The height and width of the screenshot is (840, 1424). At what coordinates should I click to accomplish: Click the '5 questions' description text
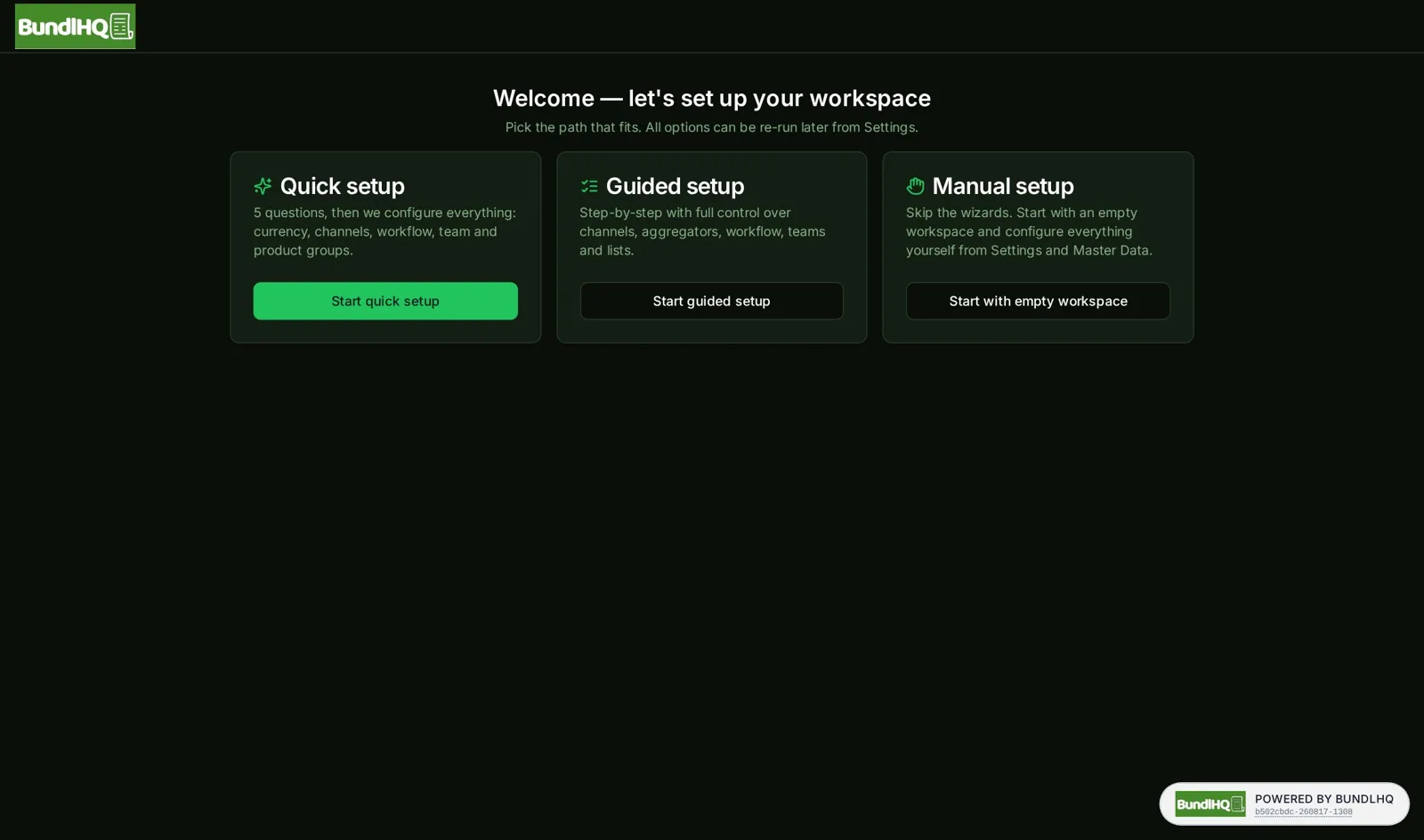coord(385,231)
